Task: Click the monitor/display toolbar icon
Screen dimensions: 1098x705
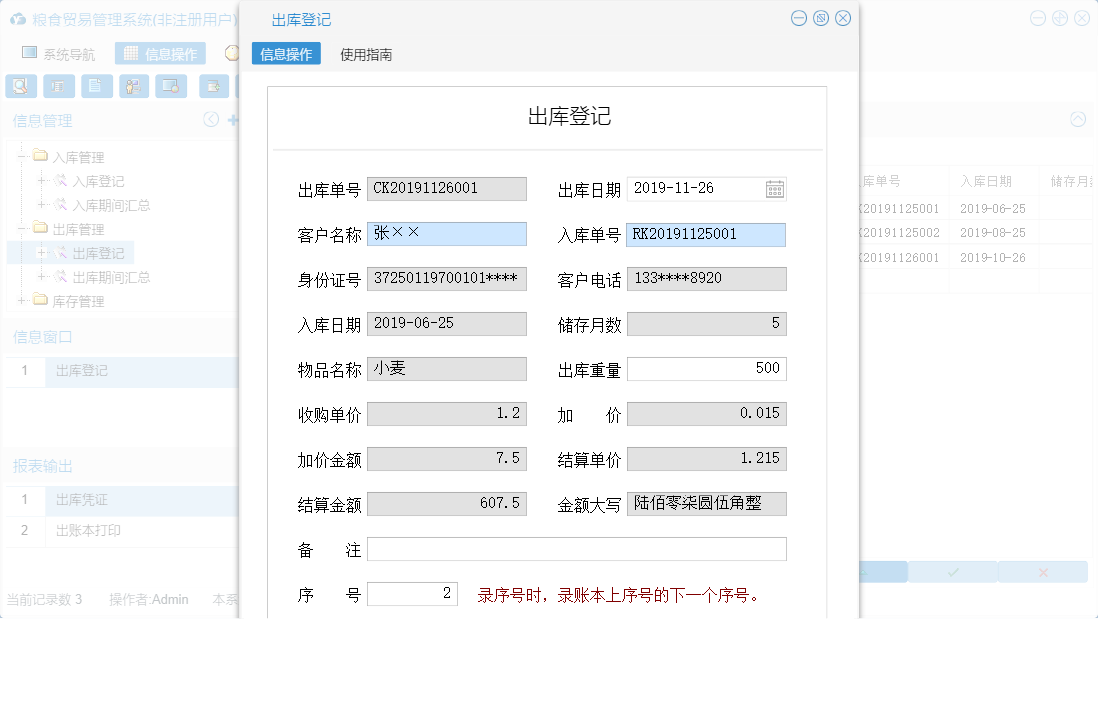Action: click(171, 86)
